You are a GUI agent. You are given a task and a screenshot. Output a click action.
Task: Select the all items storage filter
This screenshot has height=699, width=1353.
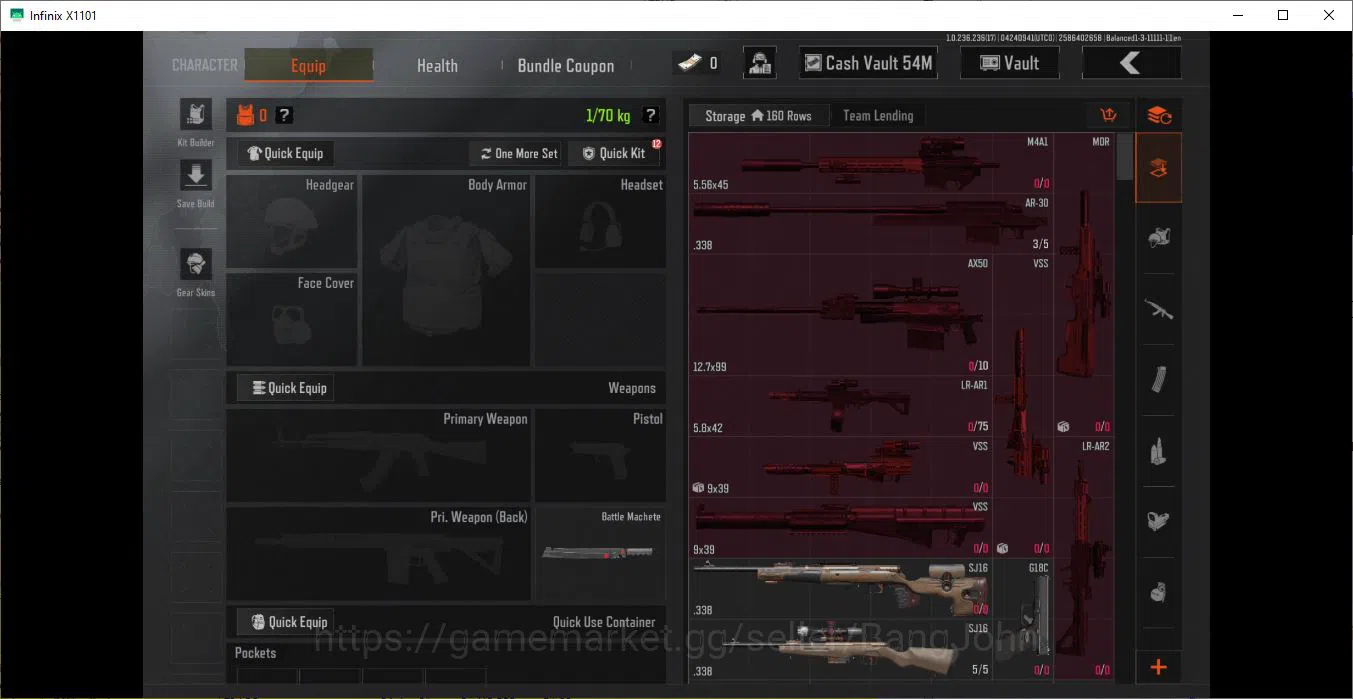(x=1159, y=168)
